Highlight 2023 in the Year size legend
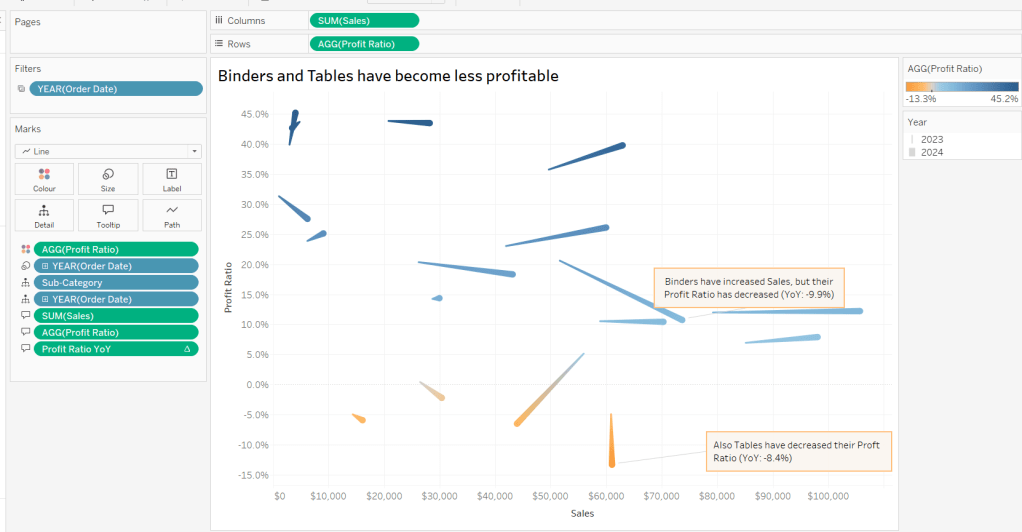1022x532 pixels. [931, 139]
